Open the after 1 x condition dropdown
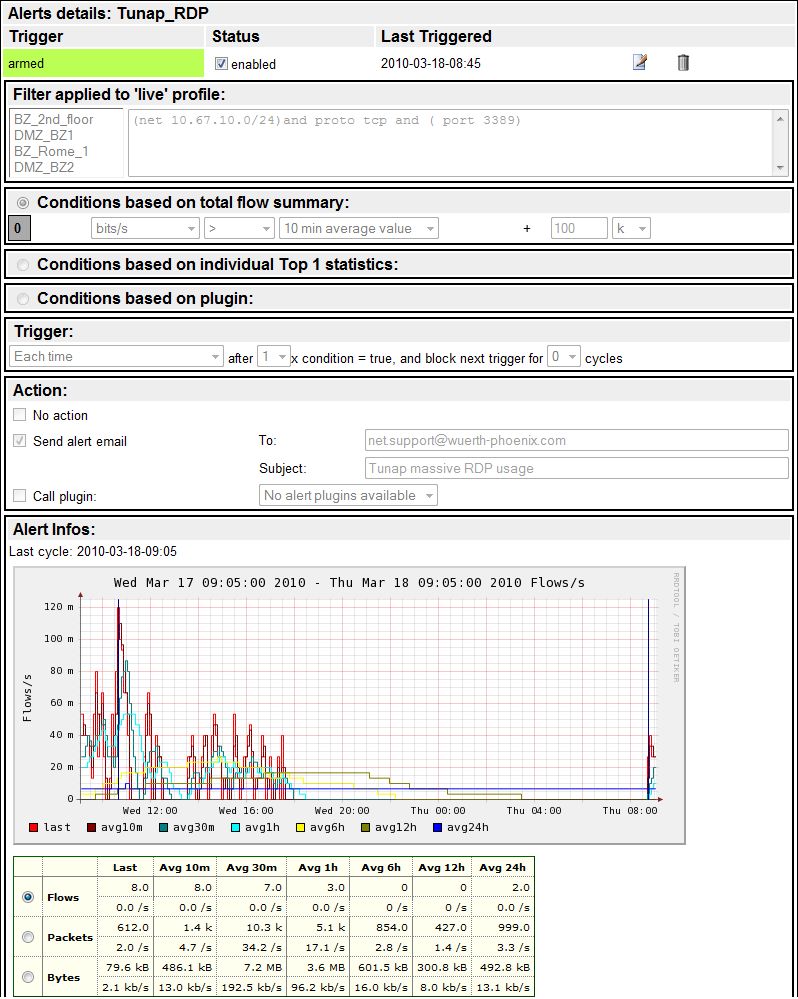This screenshot has width=798, height=999. (273, 356)
